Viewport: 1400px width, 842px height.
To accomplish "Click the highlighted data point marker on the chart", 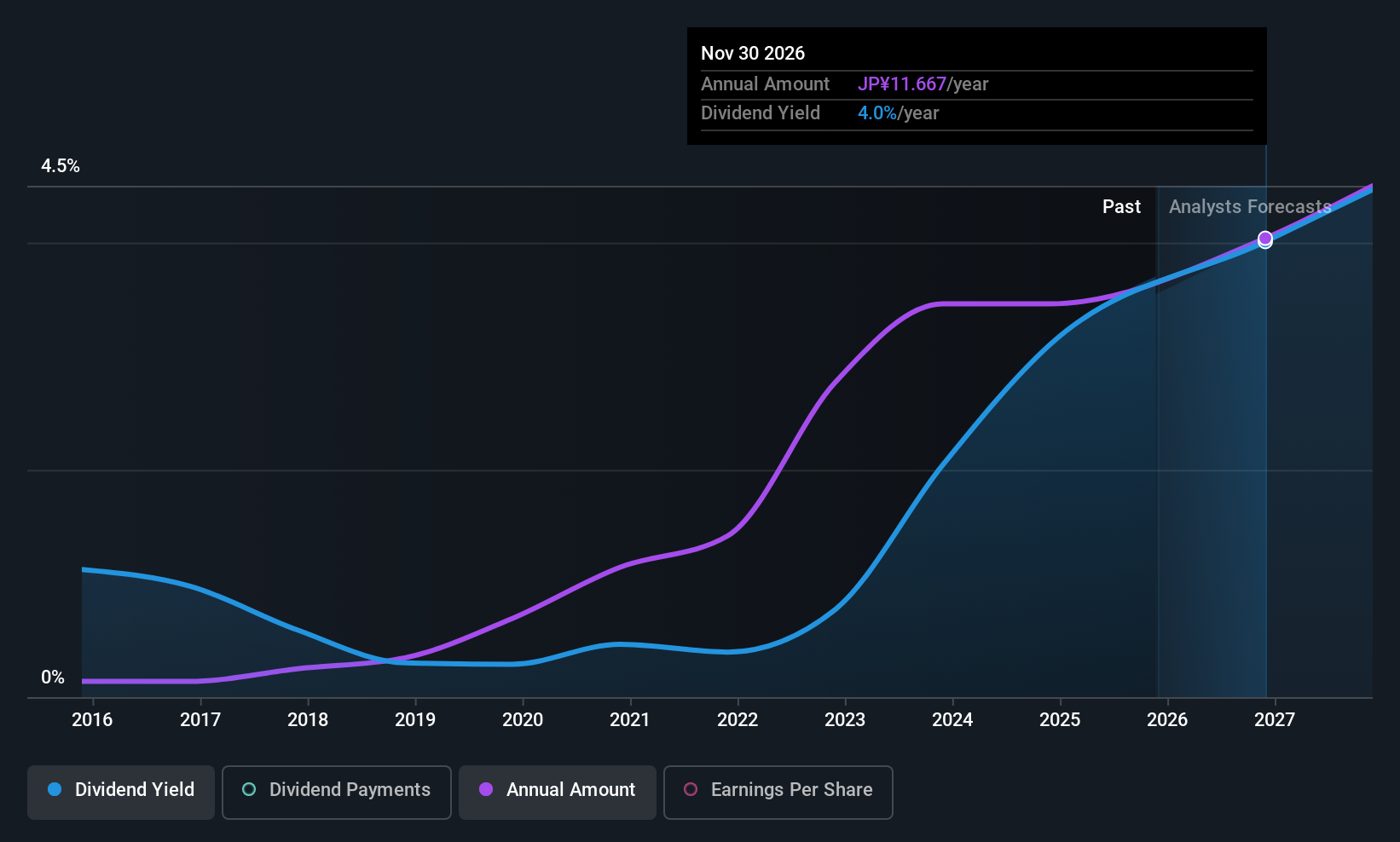I will pos(1265,239).
